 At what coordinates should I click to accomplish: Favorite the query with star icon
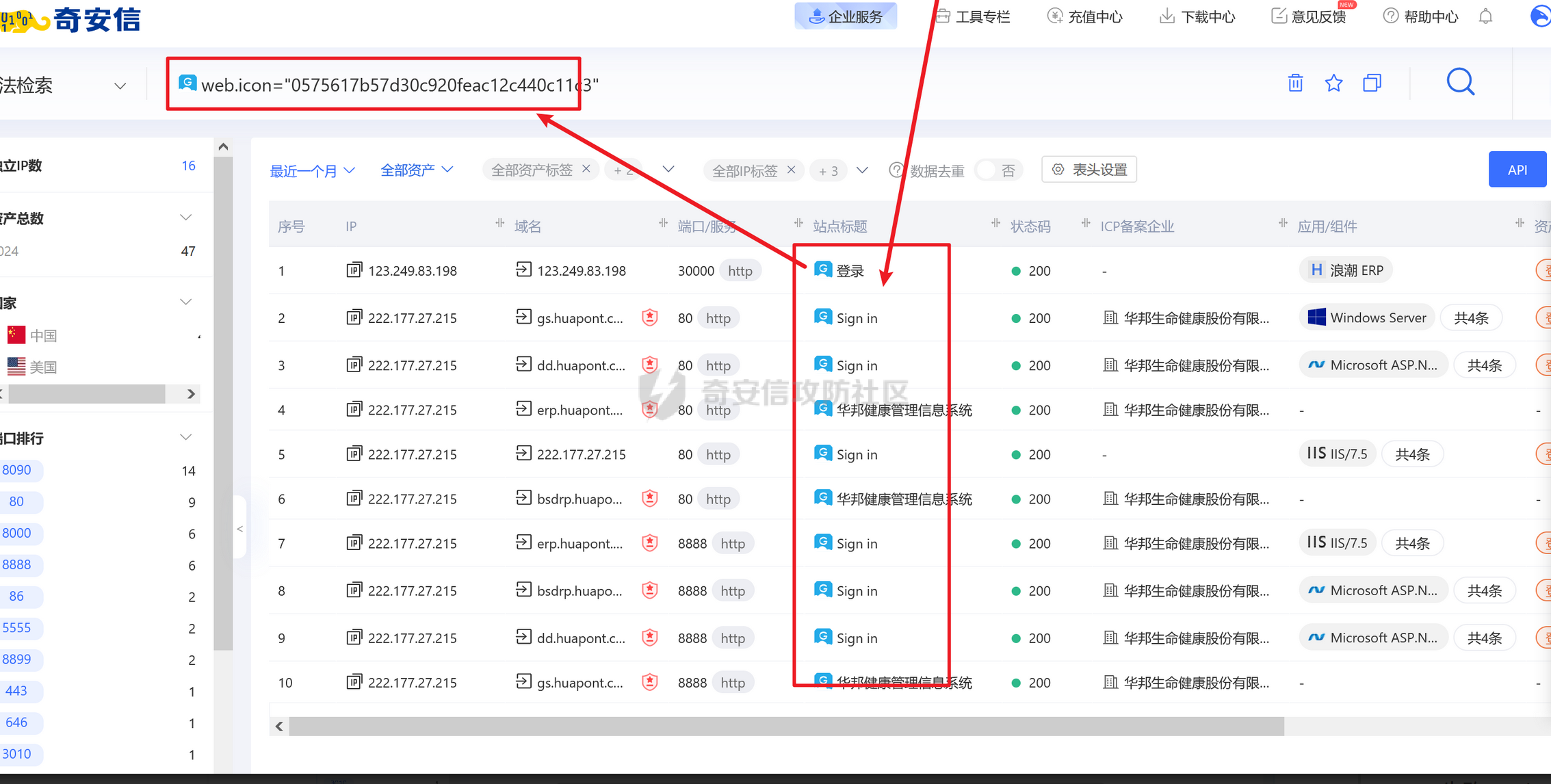[x=1333, y=83]
